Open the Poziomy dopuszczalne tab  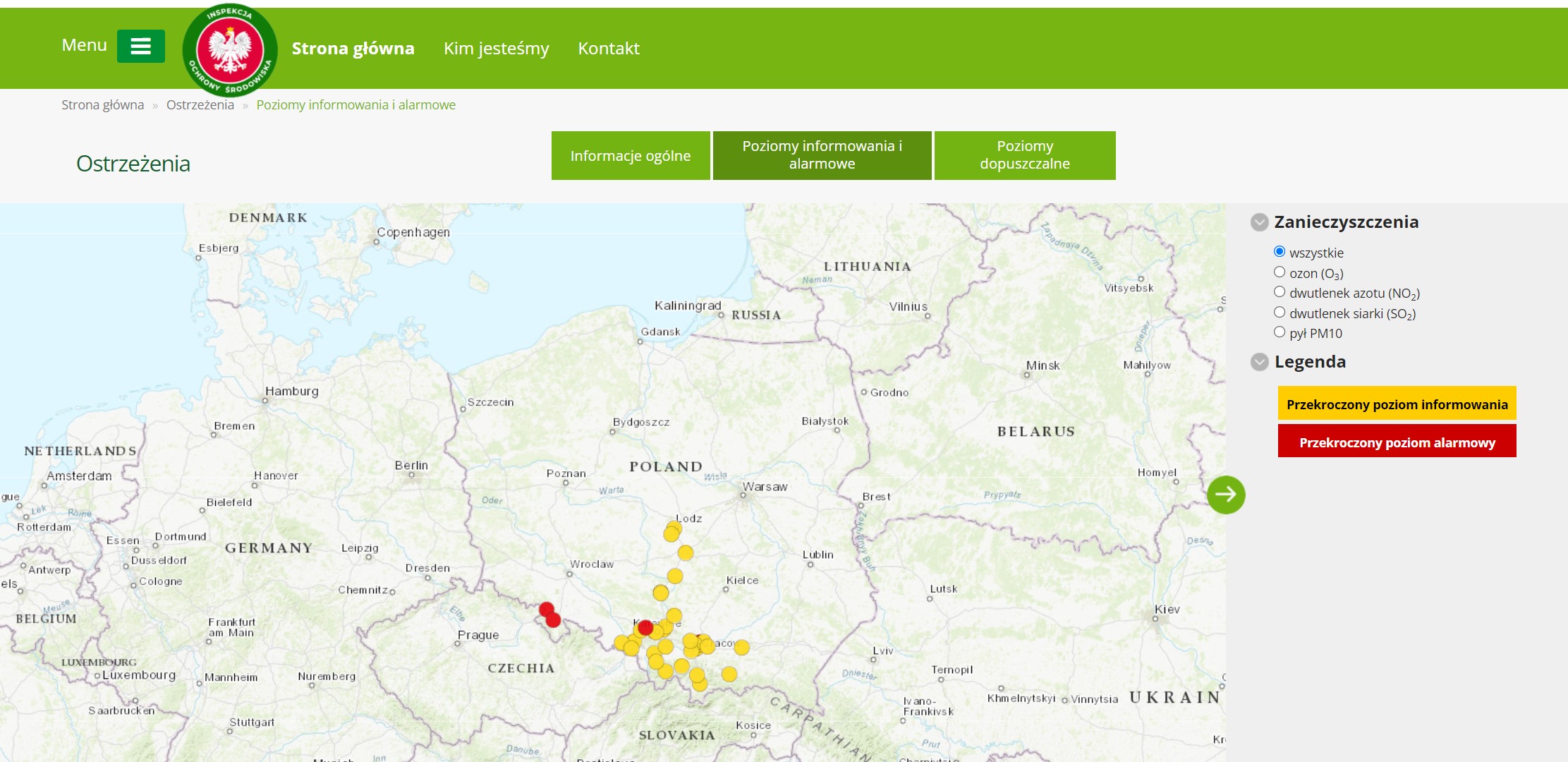tap(1025, 155)
